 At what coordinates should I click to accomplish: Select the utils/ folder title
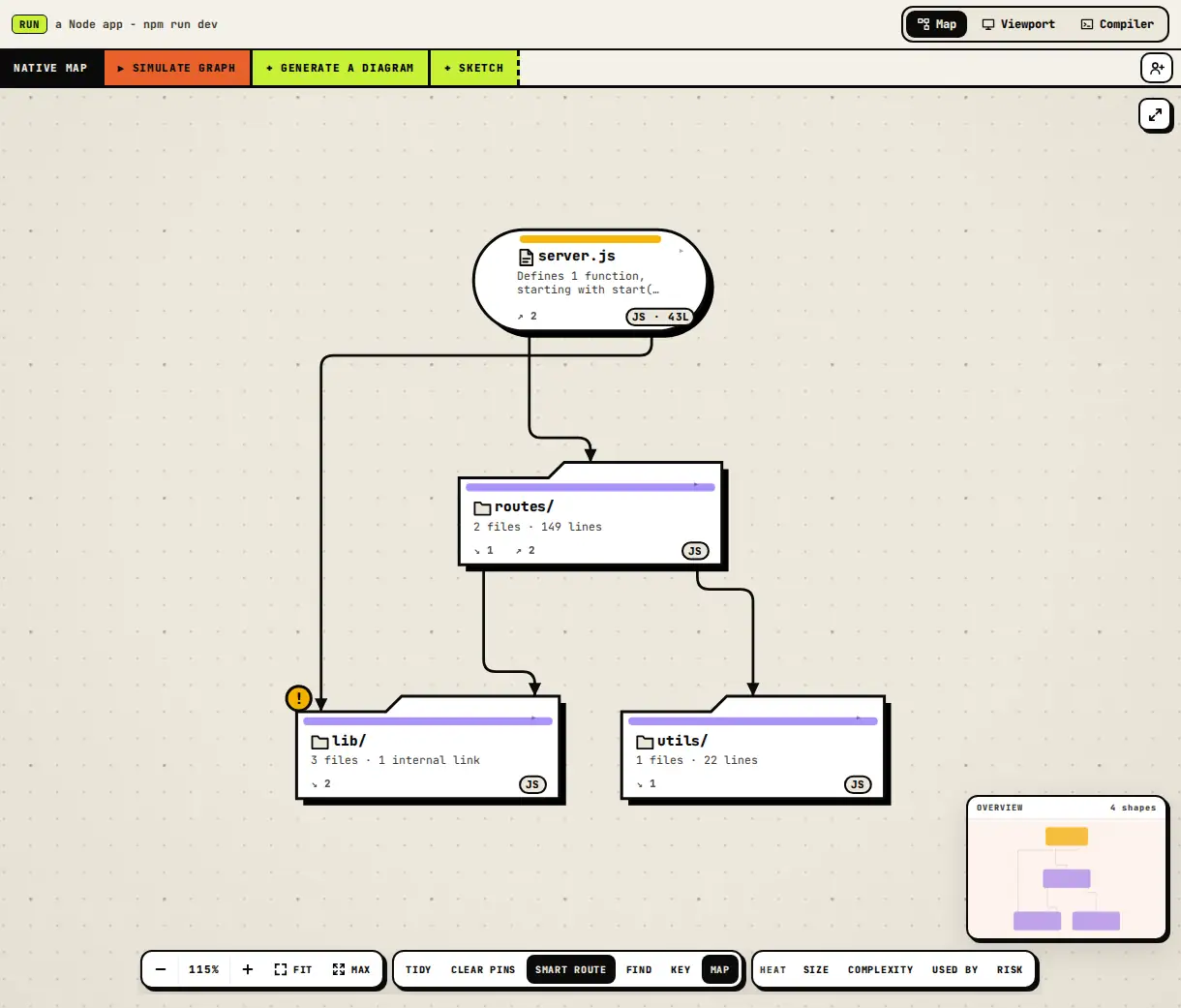pos(682,741)
